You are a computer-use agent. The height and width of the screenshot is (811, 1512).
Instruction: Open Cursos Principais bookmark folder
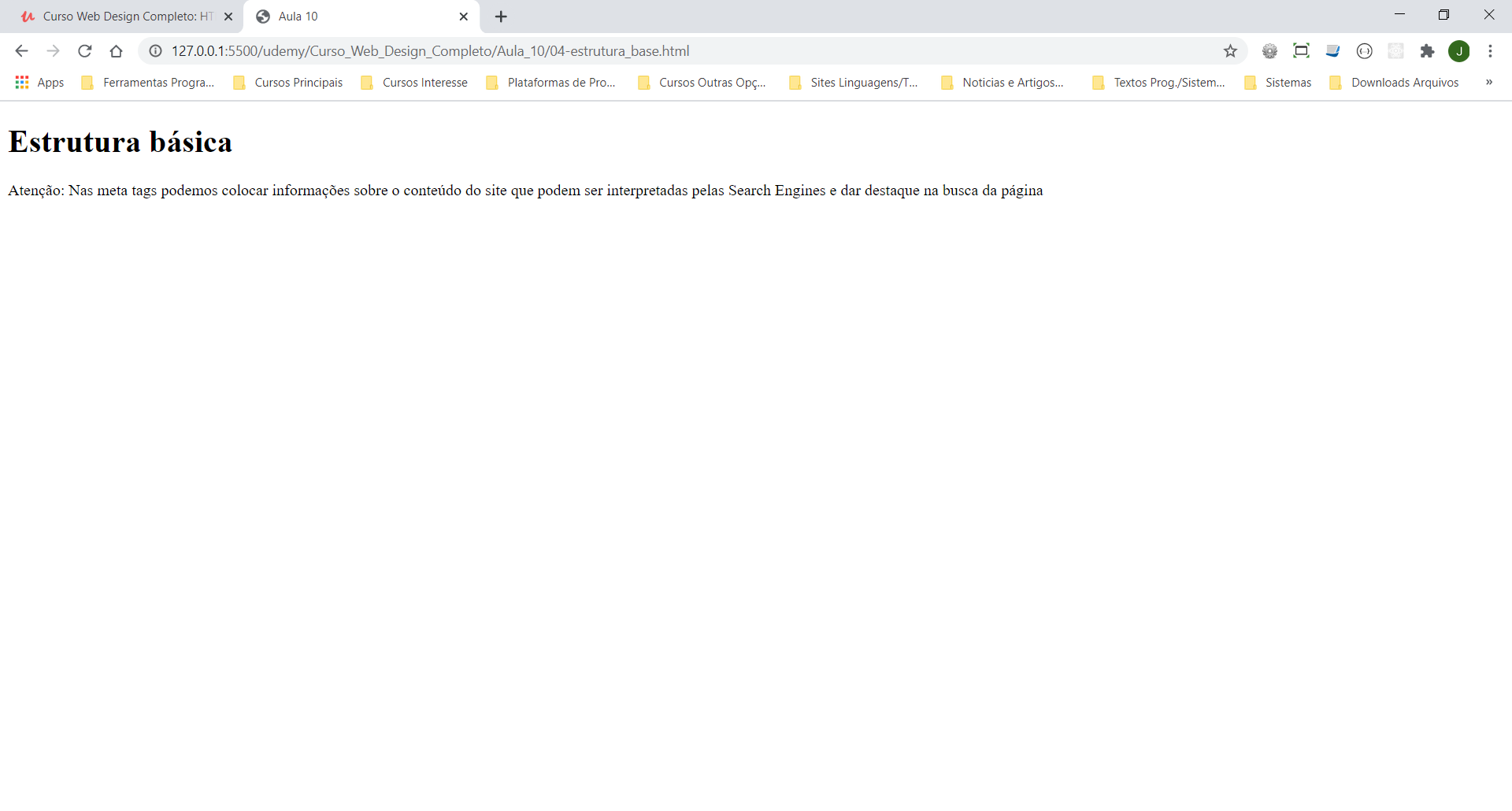click(x=288, y=83)
